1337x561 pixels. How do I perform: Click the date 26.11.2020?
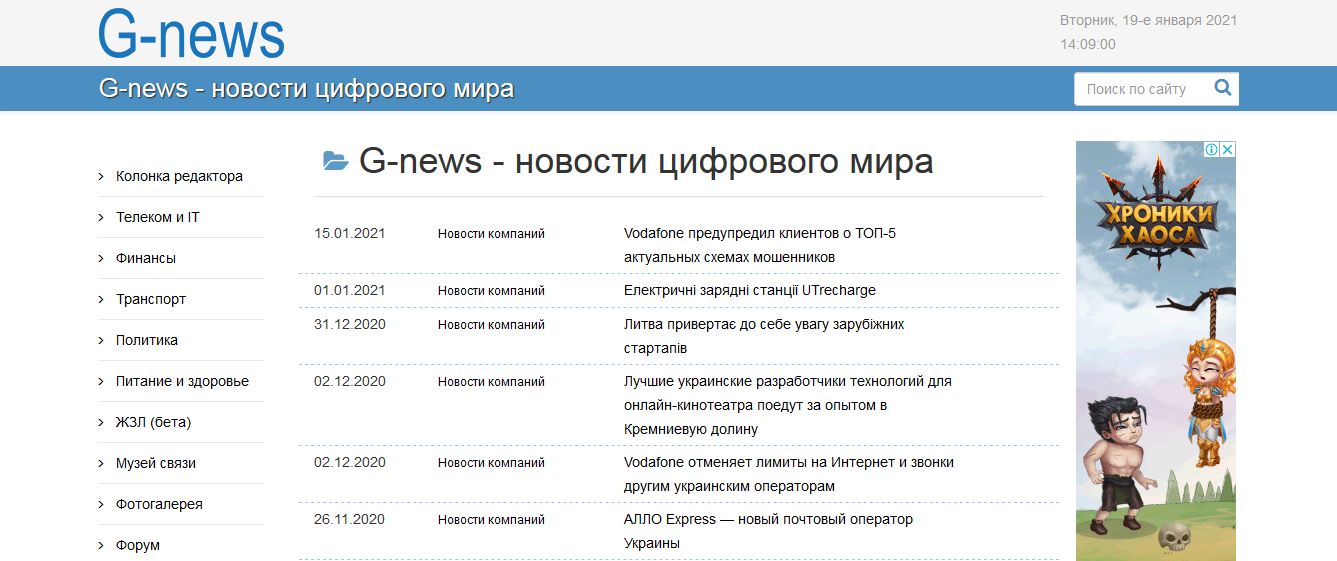point(350,519)
